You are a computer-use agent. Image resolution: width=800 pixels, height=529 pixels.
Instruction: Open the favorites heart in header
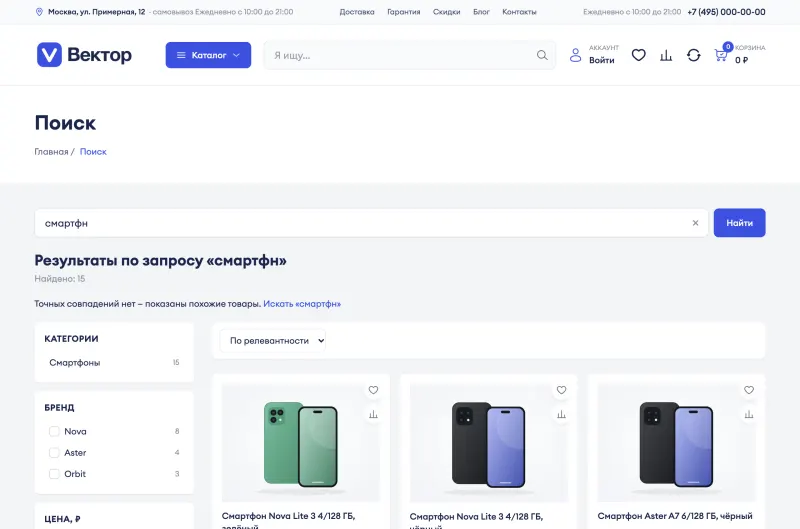tap(638, 55)
